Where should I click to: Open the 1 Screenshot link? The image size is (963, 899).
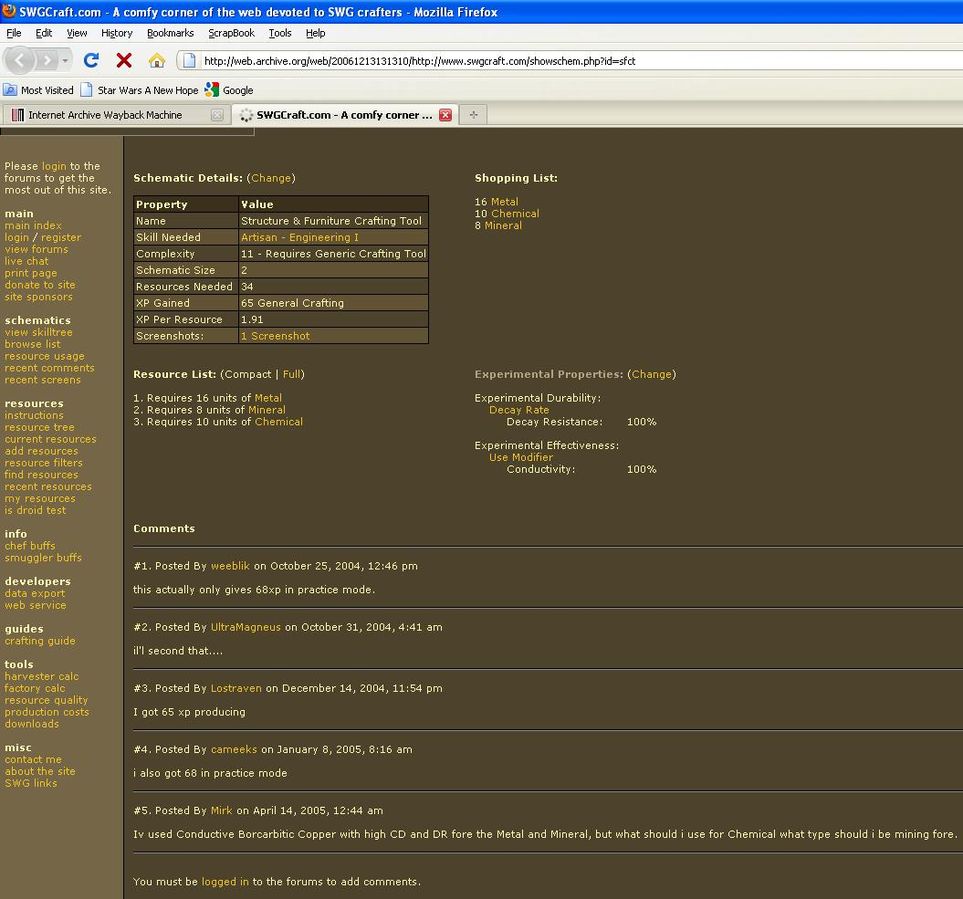(x=275, y=336)
